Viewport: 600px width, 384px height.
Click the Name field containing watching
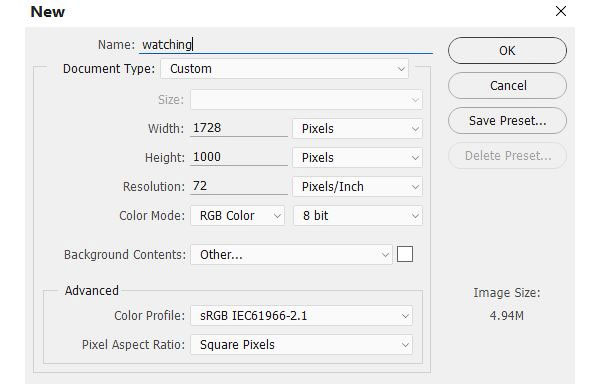point(285,45)
